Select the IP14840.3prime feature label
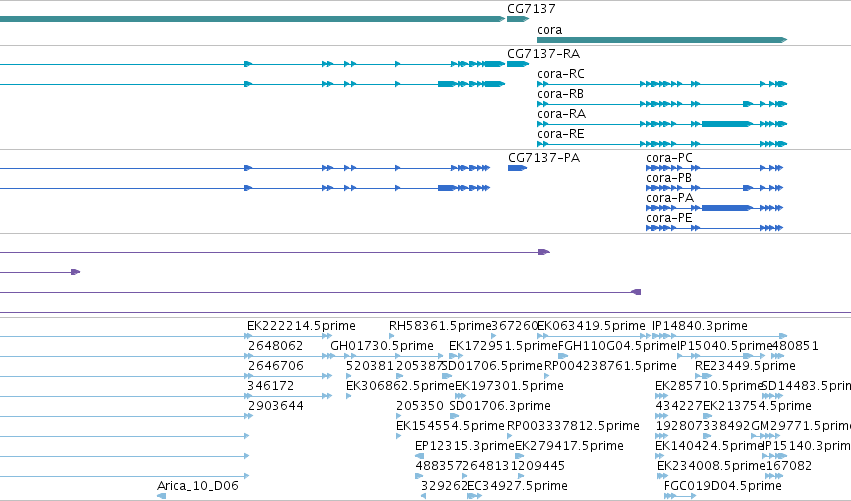The width and height of the screenshot is (851, 501). click(x=700, y=326)
